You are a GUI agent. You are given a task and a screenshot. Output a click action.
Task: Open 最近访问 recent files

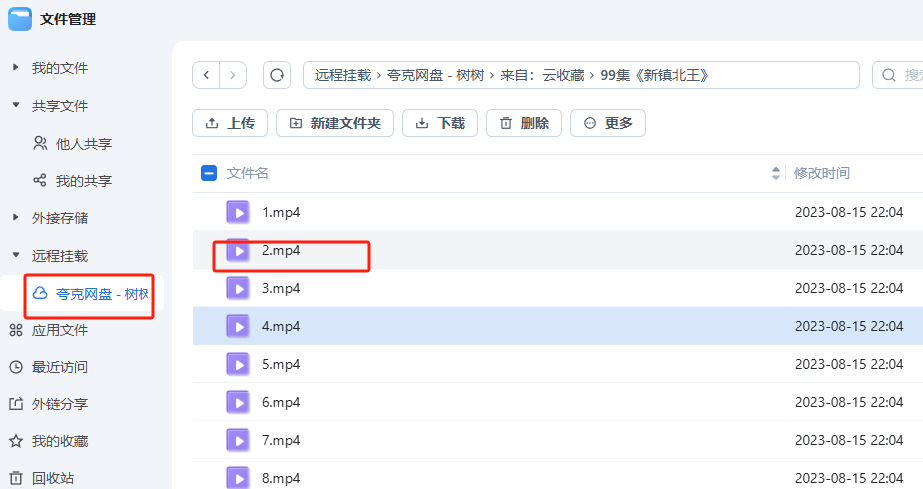click(x=59, y=367)
